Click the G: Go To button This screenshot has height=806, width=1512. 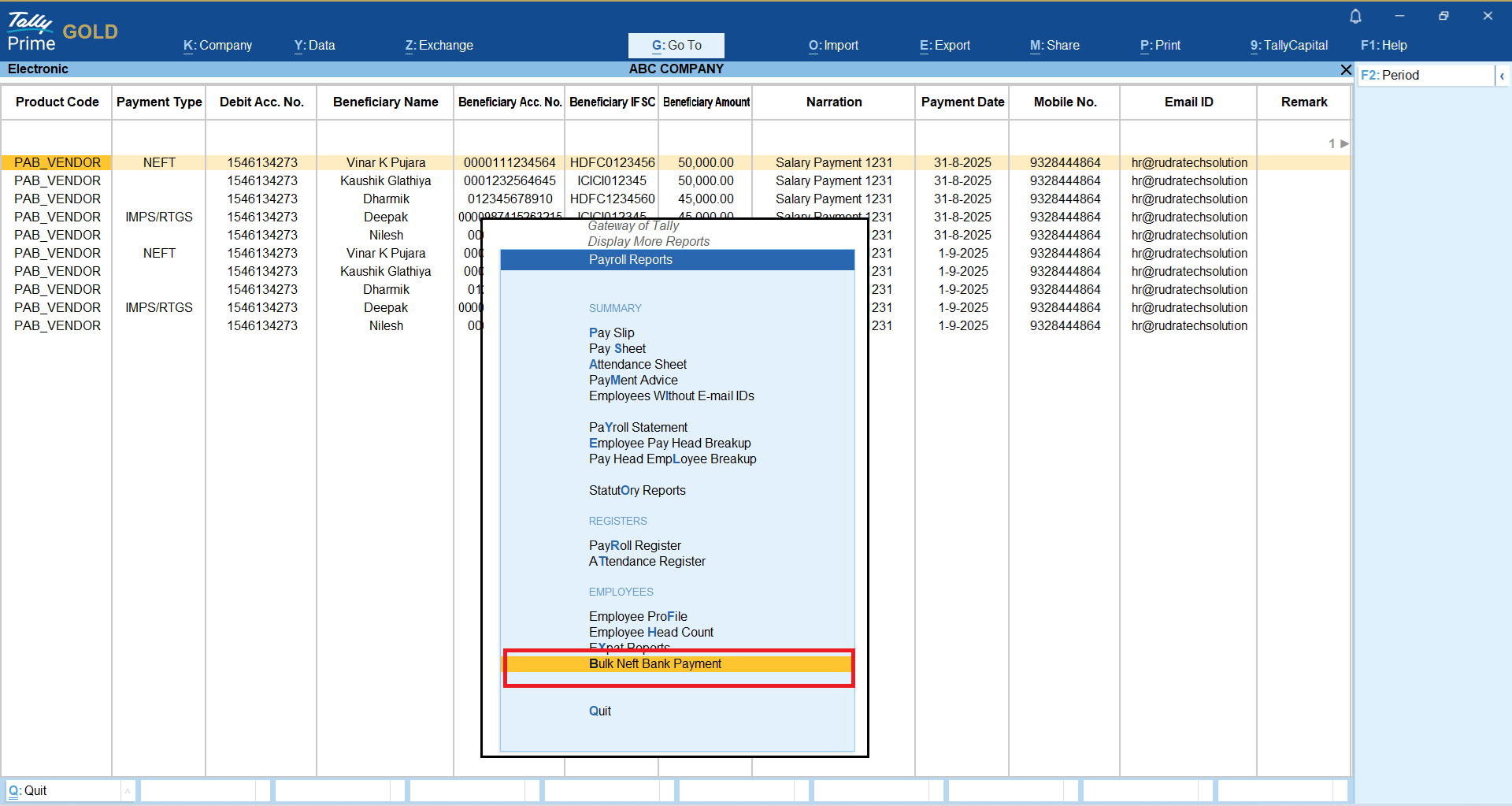click(676, 46)
